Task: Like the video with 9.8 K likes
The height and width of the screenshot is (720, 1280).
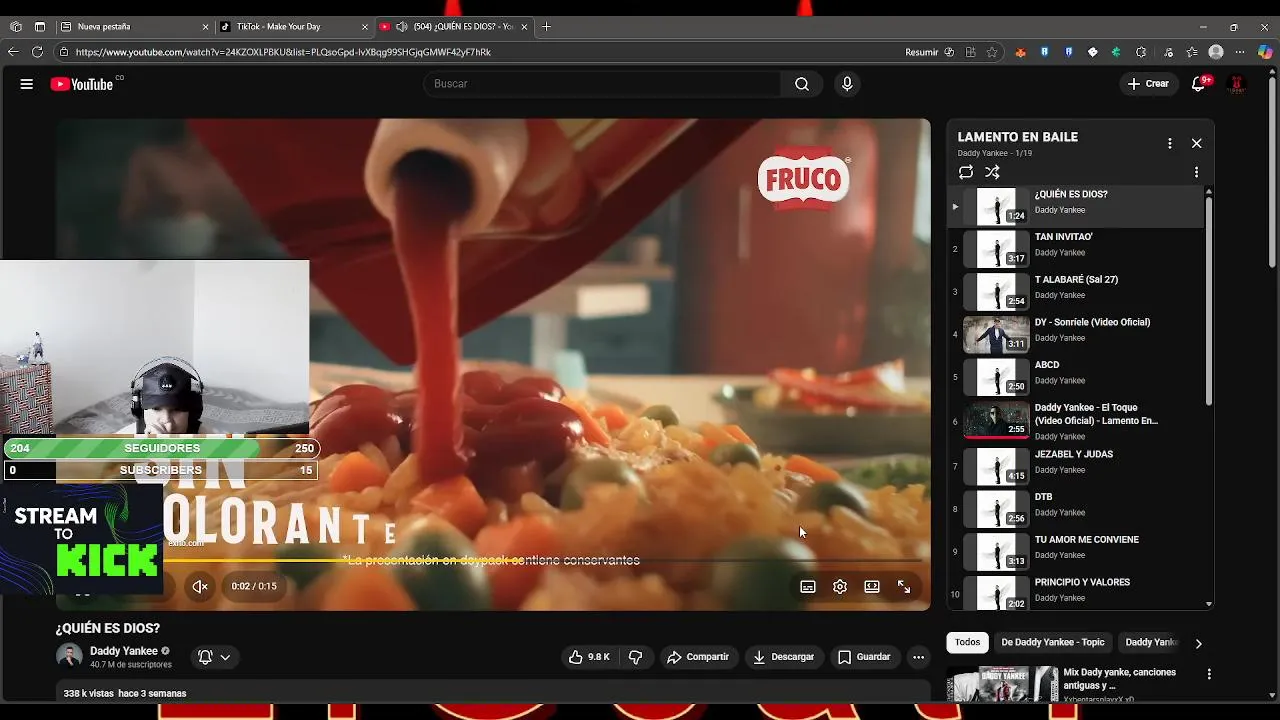Action: 589,657
